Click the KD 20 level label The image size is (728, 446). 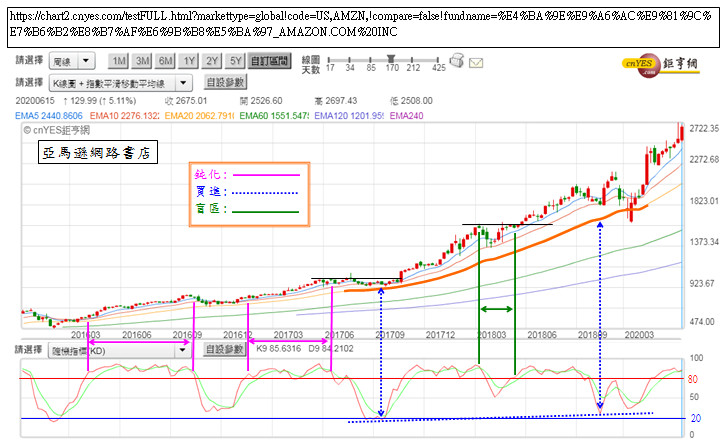[x=696, y=418]
